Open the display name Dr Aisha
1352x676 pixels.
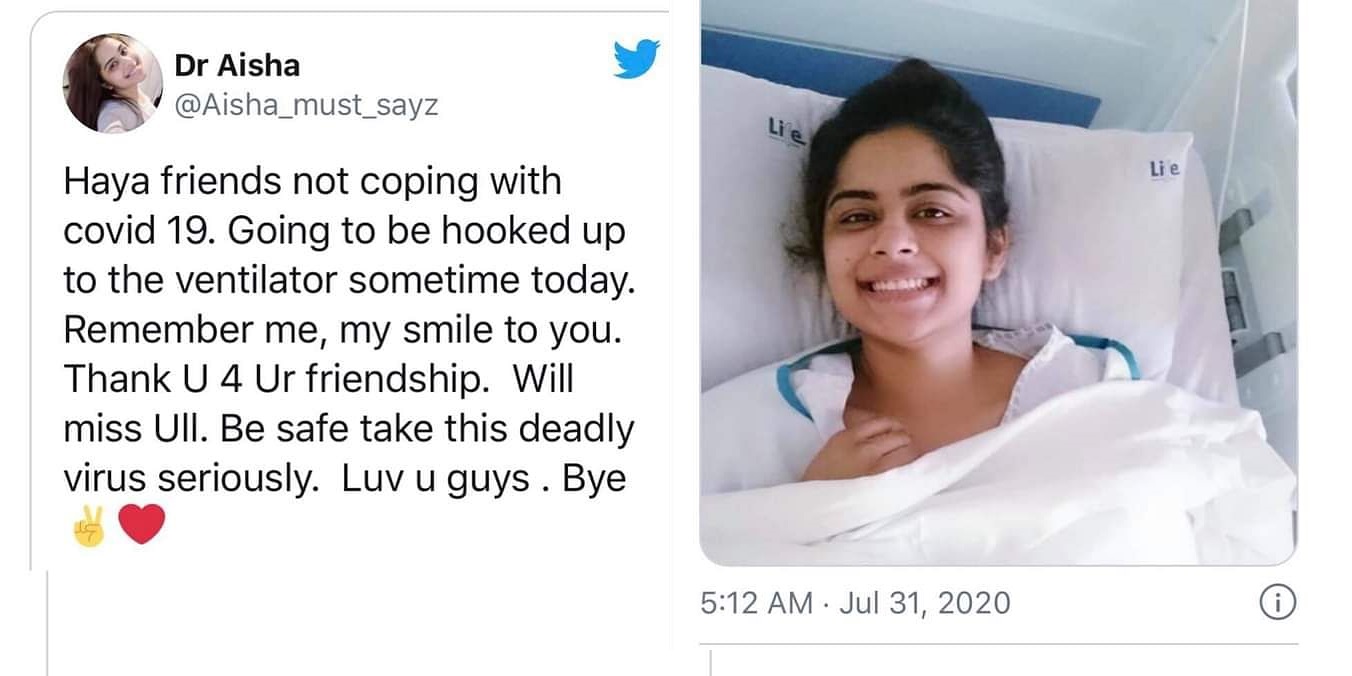click(236, 67)
